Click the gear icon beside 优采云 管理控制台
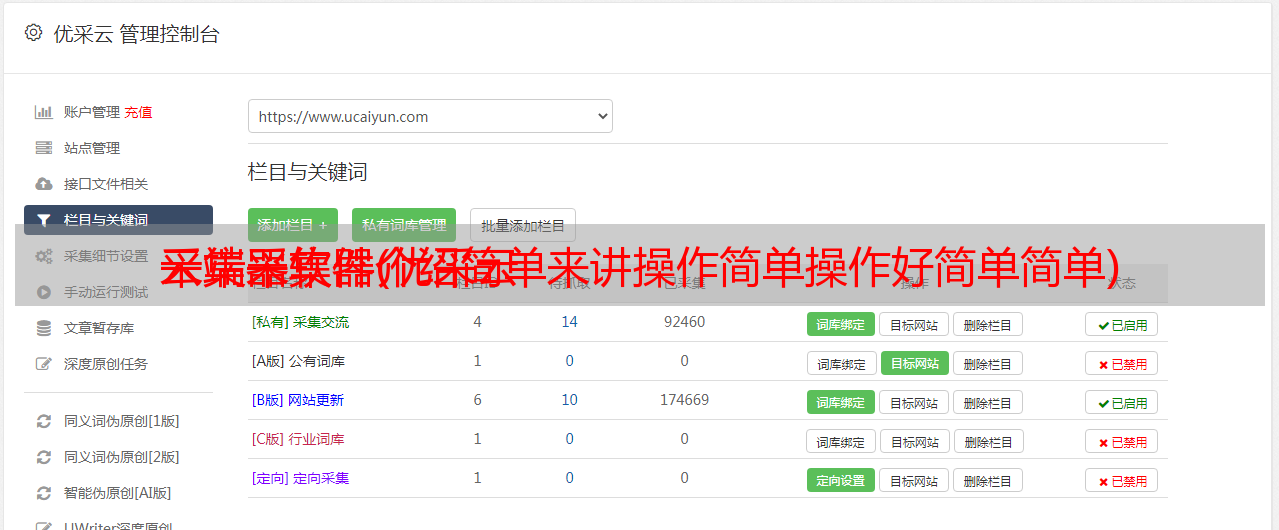 coord(33,33)
